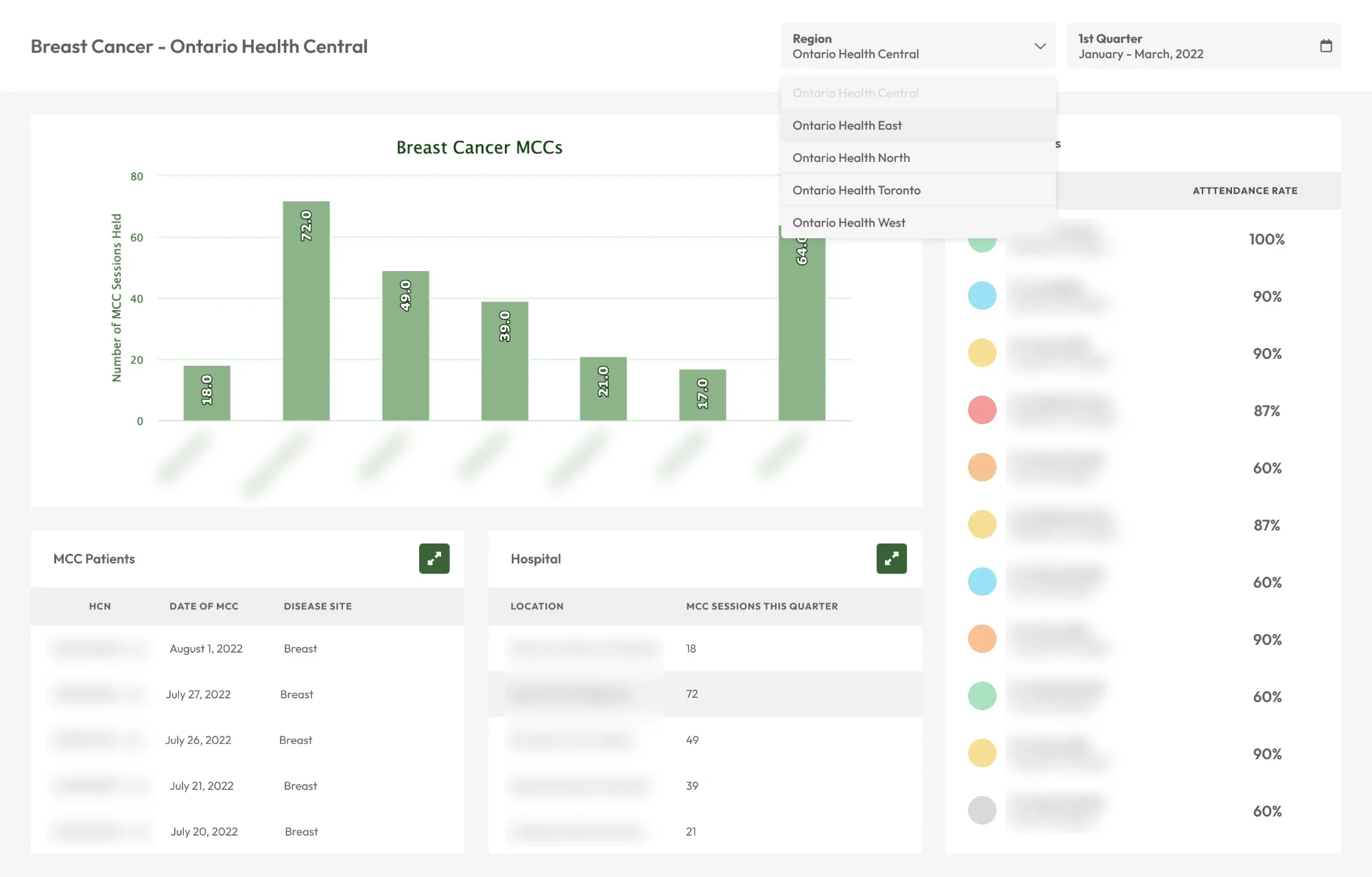Click the MCC Patients panel heading
Screen dimensions: 1372x877
(x=94, y=559)
